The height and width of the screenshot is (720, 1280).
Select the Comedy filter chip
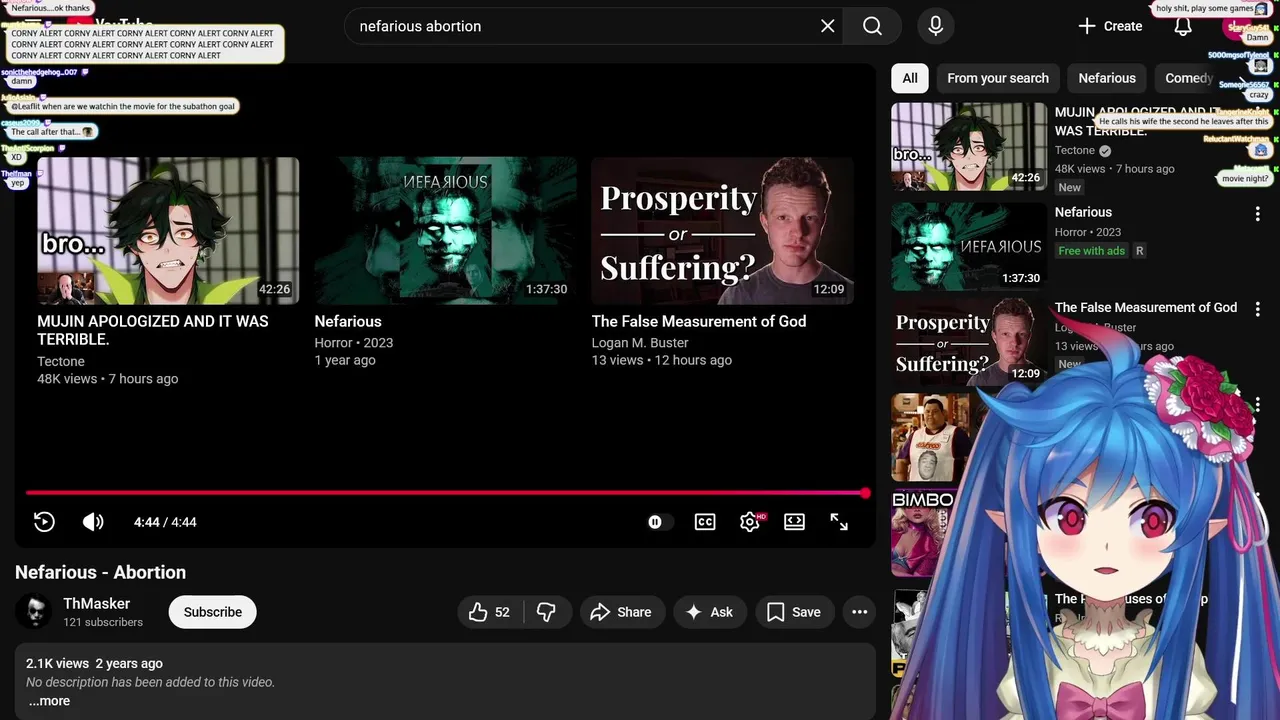pos(1189,78)
